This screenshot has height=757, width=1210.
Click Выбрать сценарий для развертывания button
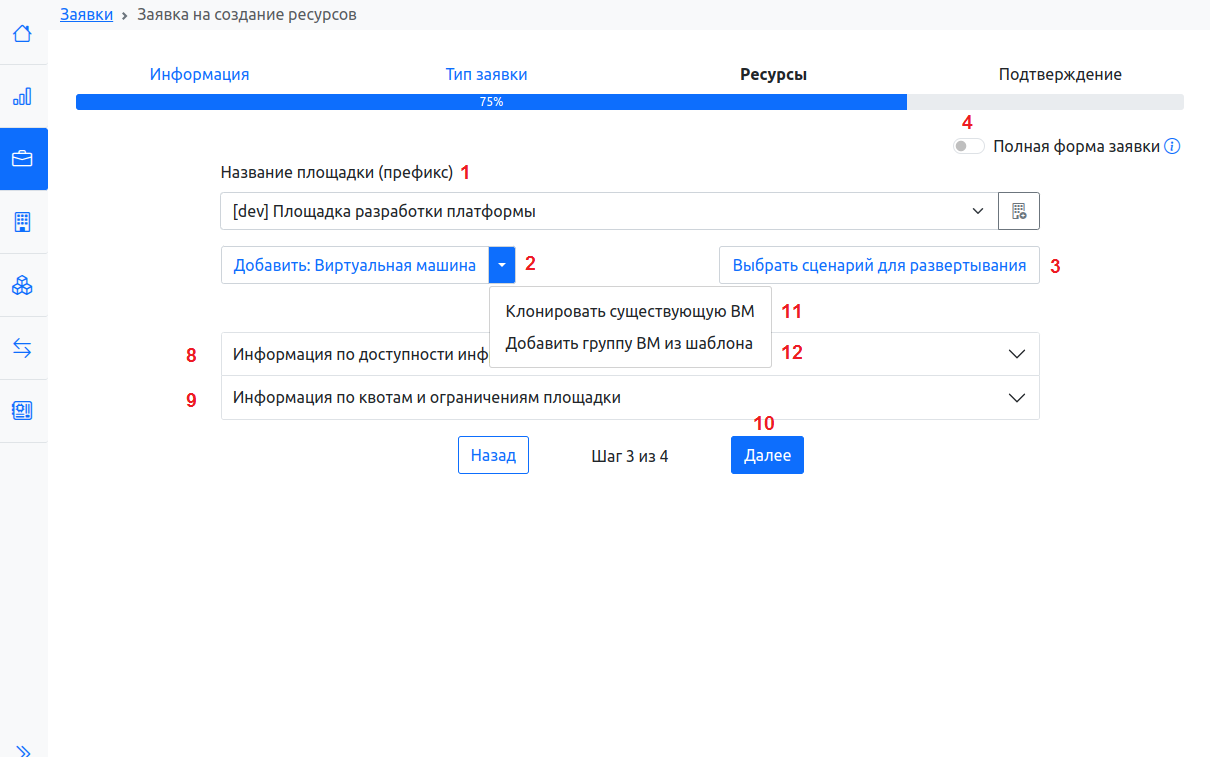tap(879, 265)
